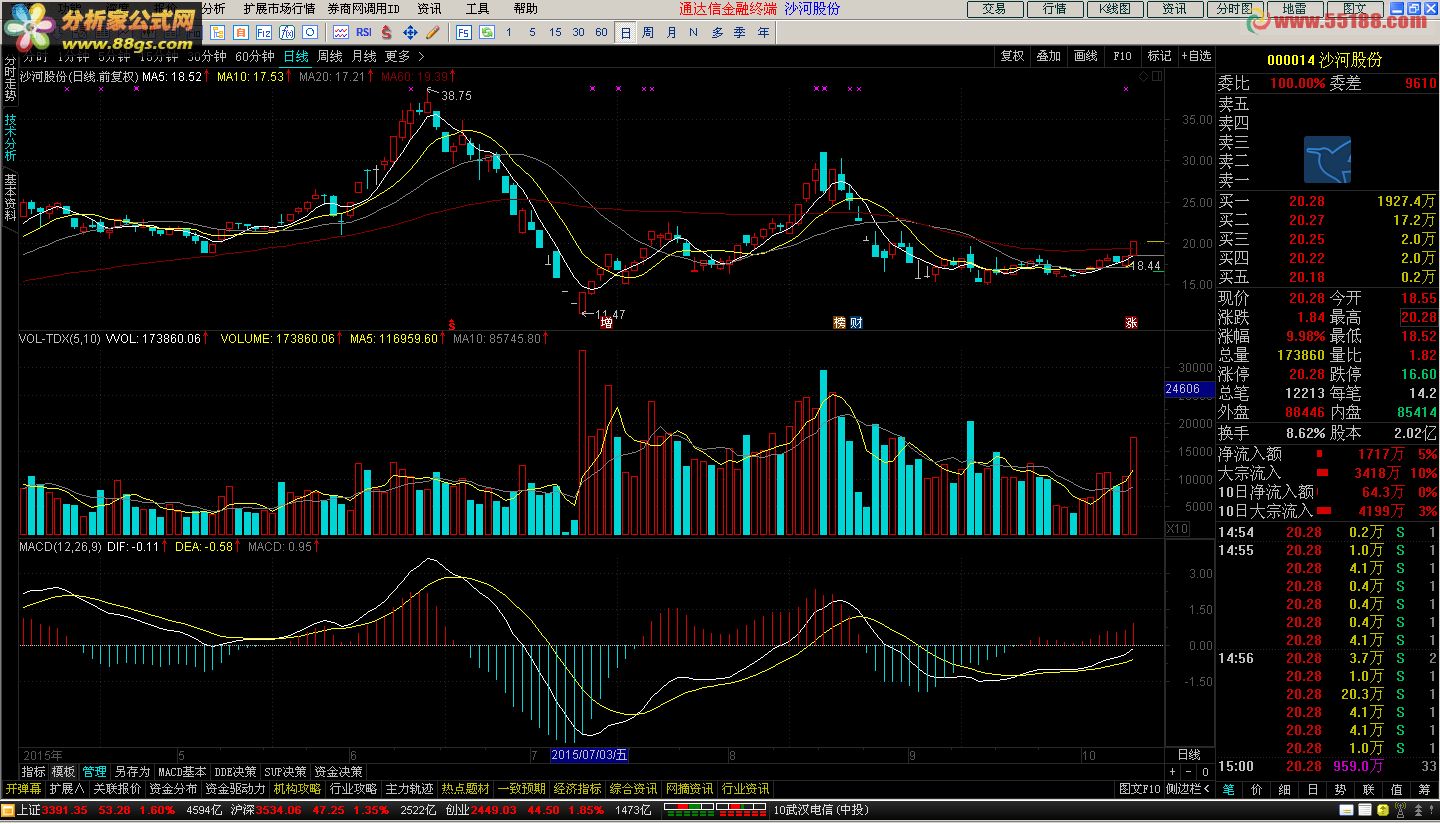Select the 技术分析 vertical side tab
This screenshot has width=1440, height=824.
pyautogui.click(x=10, y=138)
